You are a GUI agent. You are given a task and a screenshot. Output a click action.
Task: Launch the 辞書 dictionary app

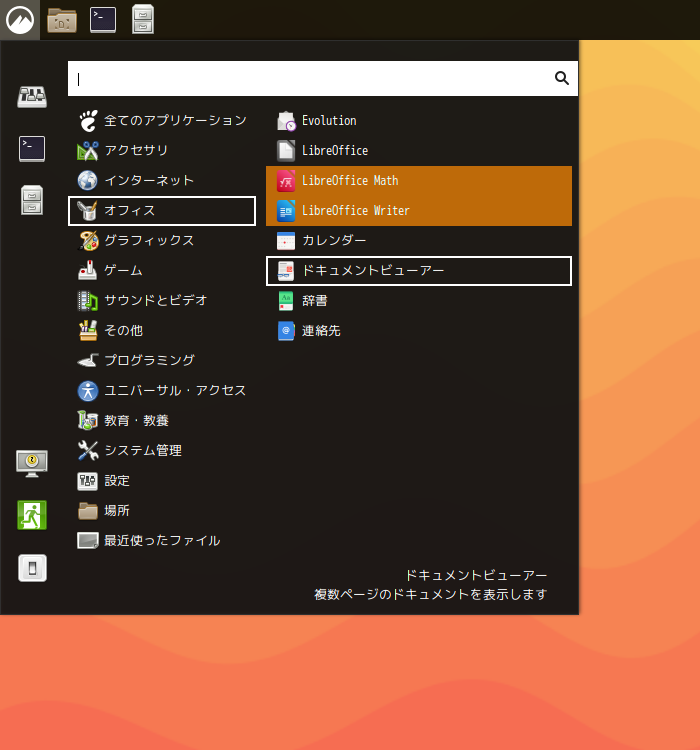pyautogui.click(x=419, y=301)
